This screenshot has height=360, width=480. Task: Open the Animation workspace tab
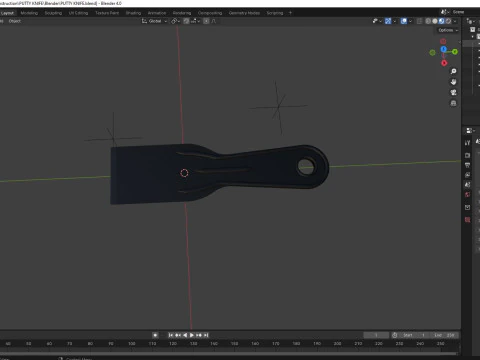click(x=157, y=13)
